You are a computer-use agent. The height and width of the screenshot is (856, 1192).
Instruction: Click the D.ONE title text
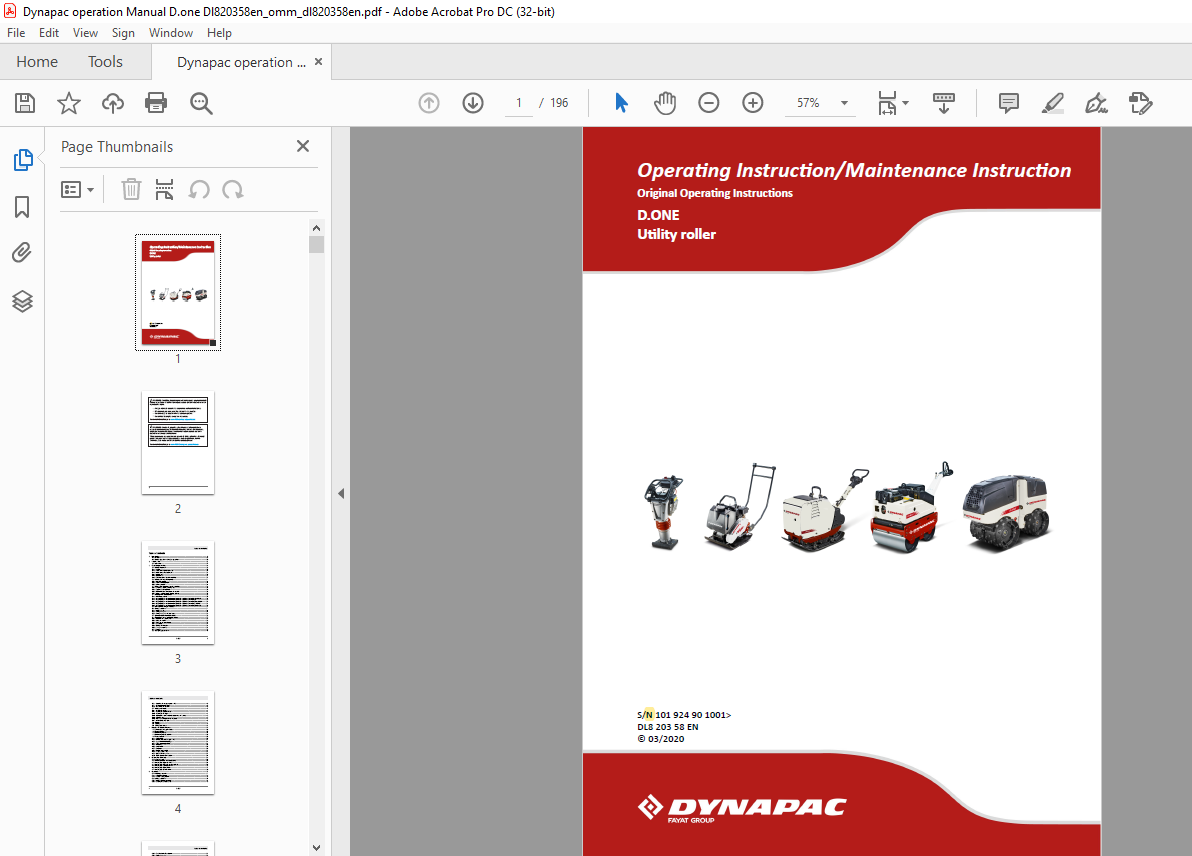click(x=658, y=215)
